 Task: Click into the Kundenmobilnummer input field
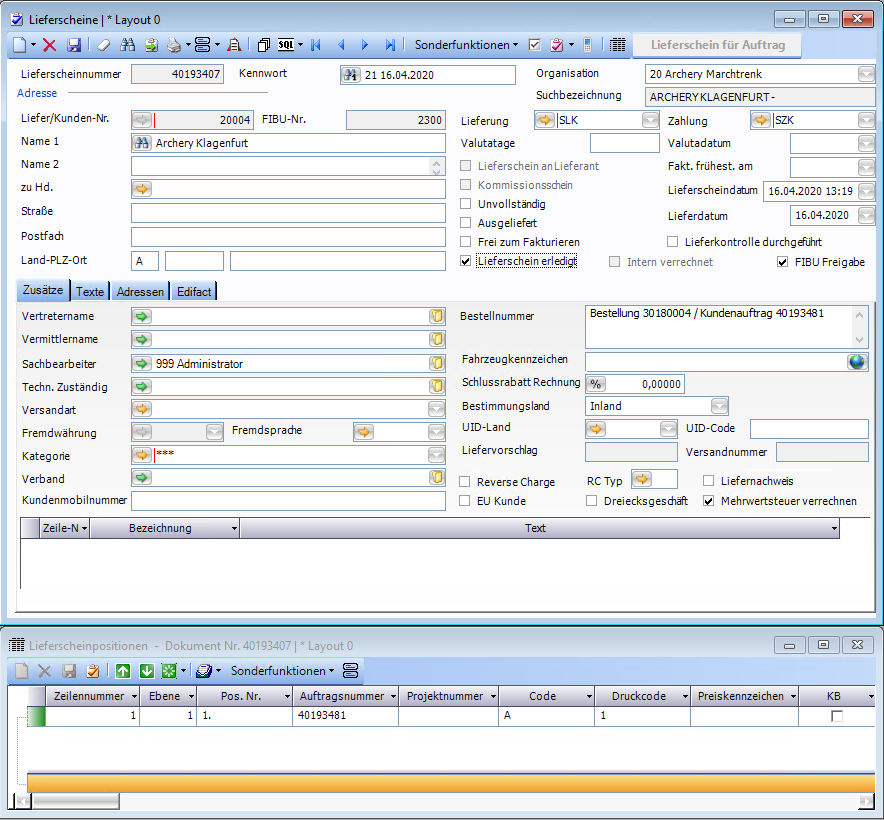[x=288, y=501]
